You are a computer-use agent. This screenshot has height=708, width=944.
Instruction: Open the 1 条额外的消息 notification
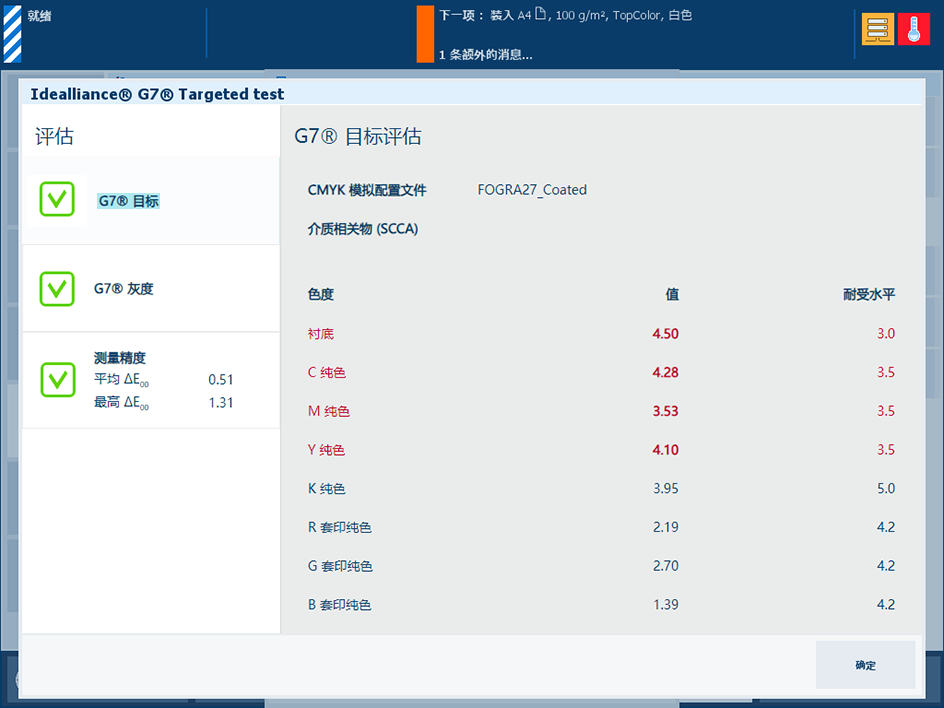click(485, 55)
